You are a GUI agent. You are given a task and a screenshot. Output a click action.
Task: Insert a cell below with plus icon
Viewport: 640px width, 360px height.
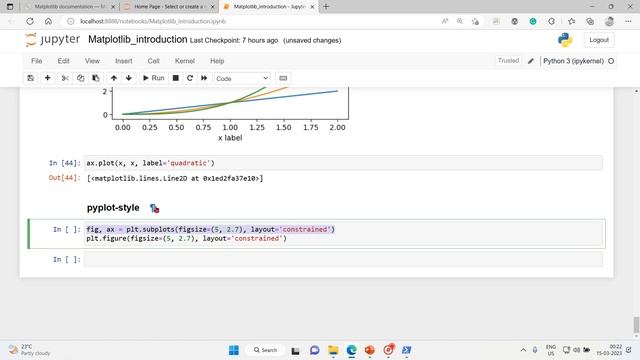(x=48, y=78)
